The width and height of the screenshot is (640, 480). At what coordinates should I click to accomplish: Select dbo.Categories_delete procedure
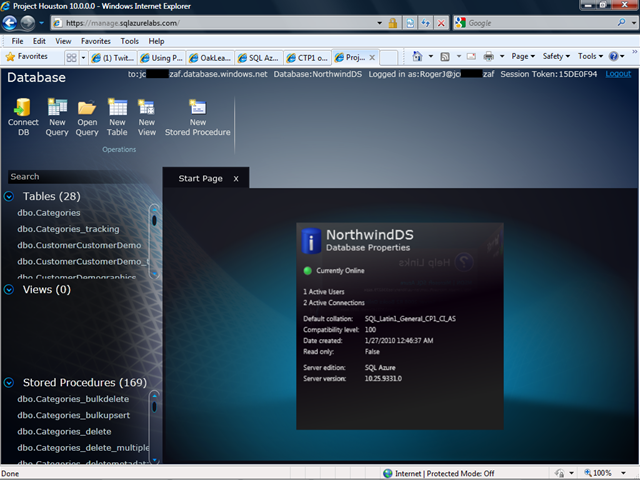click(x=64, y=431)
